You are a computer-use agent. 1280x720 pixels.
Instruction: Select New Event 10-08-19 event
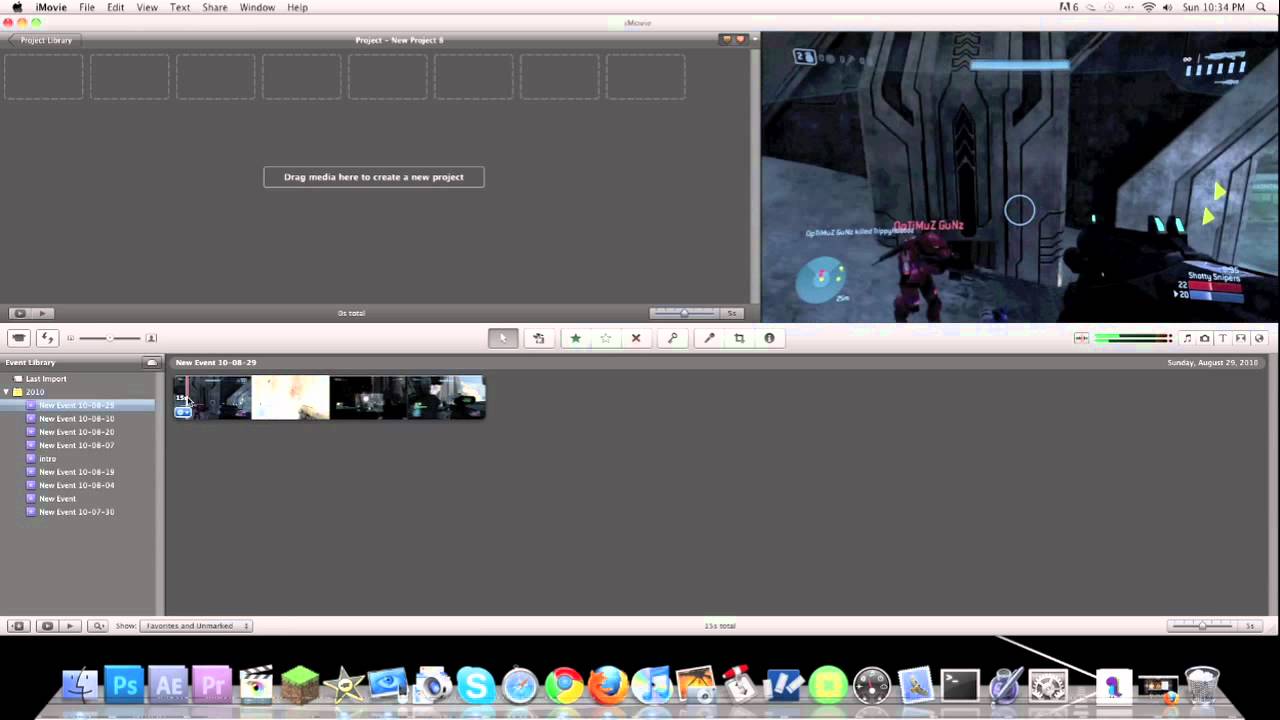tap(77, 472)
